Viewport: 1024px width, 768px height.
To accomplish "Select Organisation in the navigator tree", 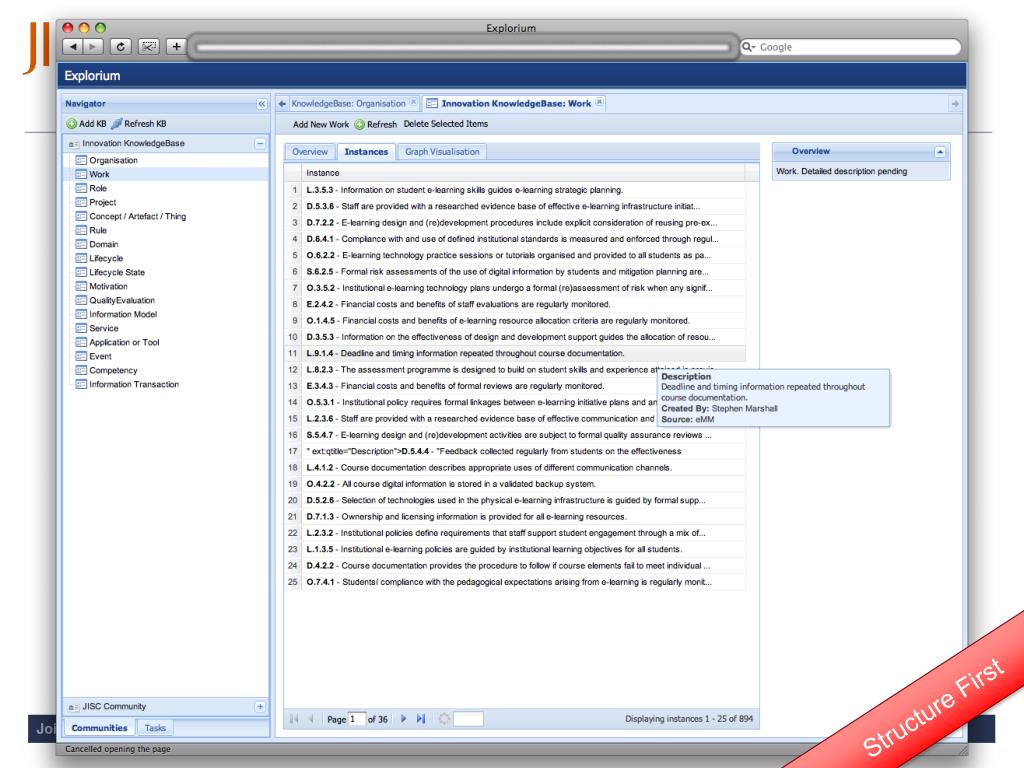I will [113, 160].
